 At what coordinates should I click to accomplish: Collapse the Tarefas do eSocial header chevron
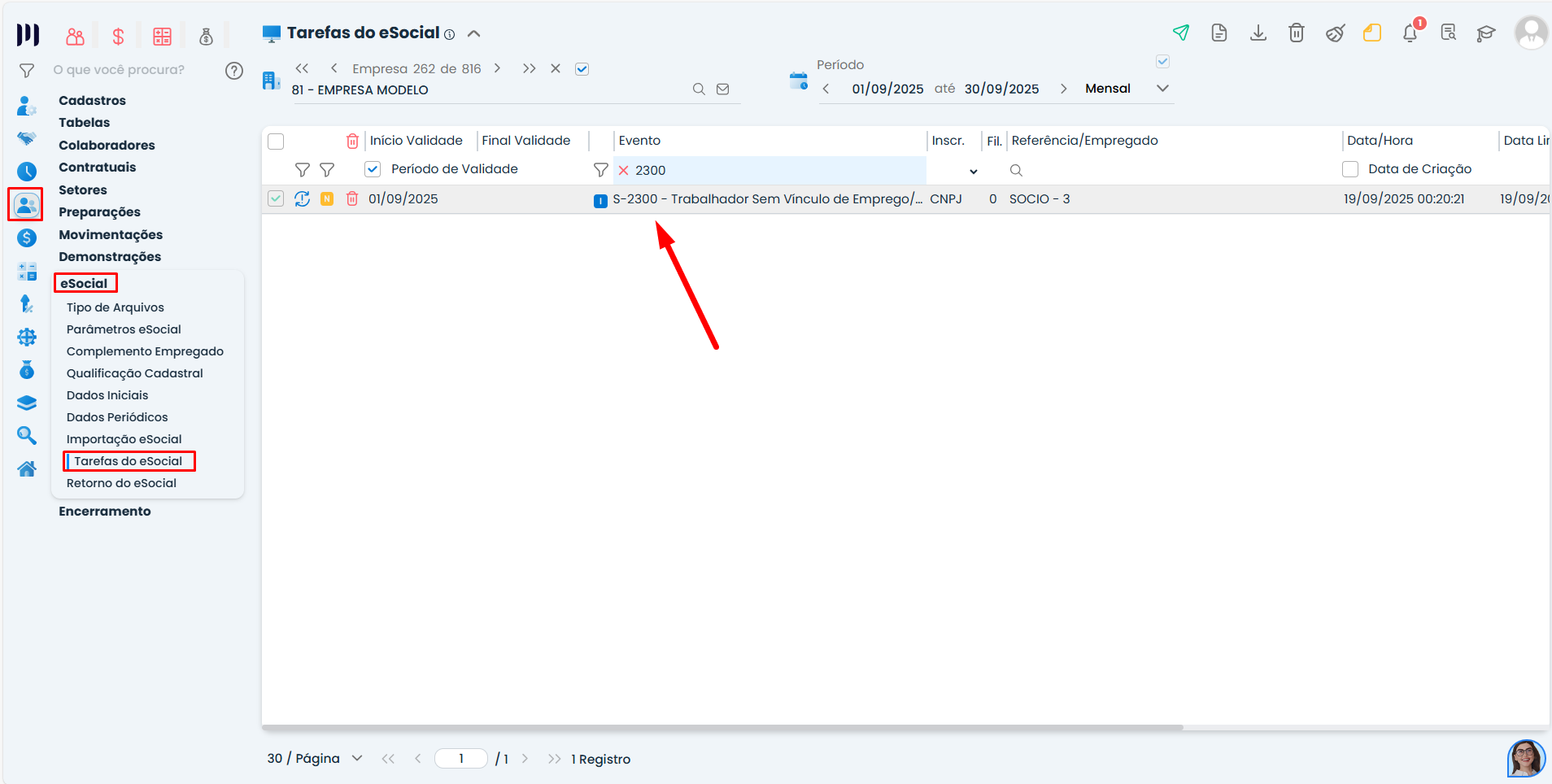coord(474,33)
